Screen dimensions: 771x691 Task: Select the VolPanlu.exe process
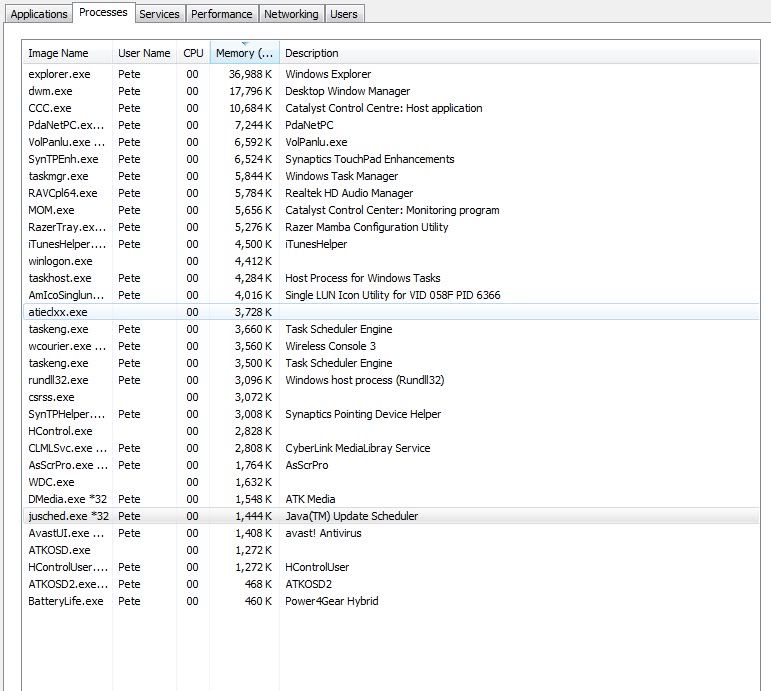[x=391, y=142]
